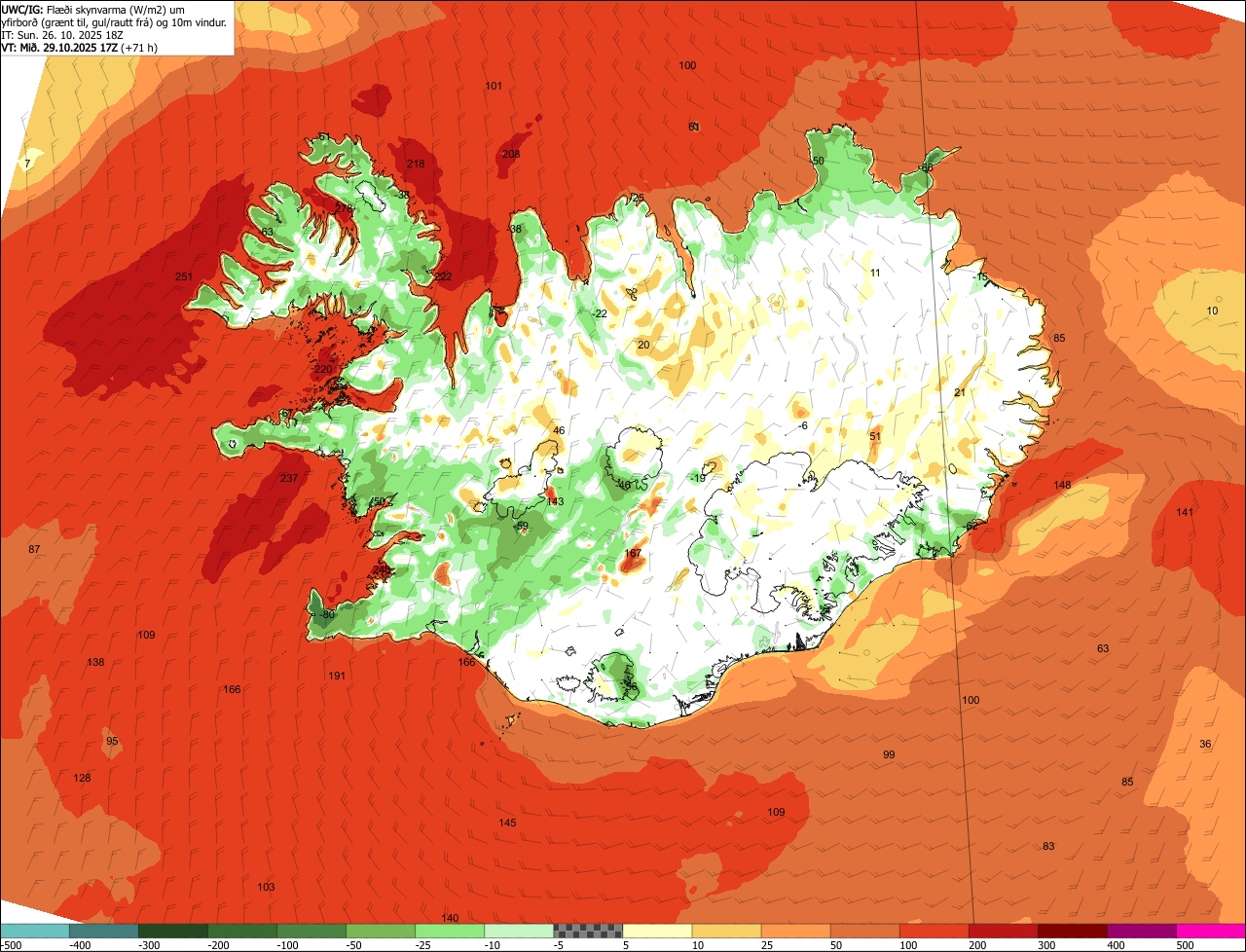
Task: Click the forest green swatch between -200 and -100
Action: [241, 931]
